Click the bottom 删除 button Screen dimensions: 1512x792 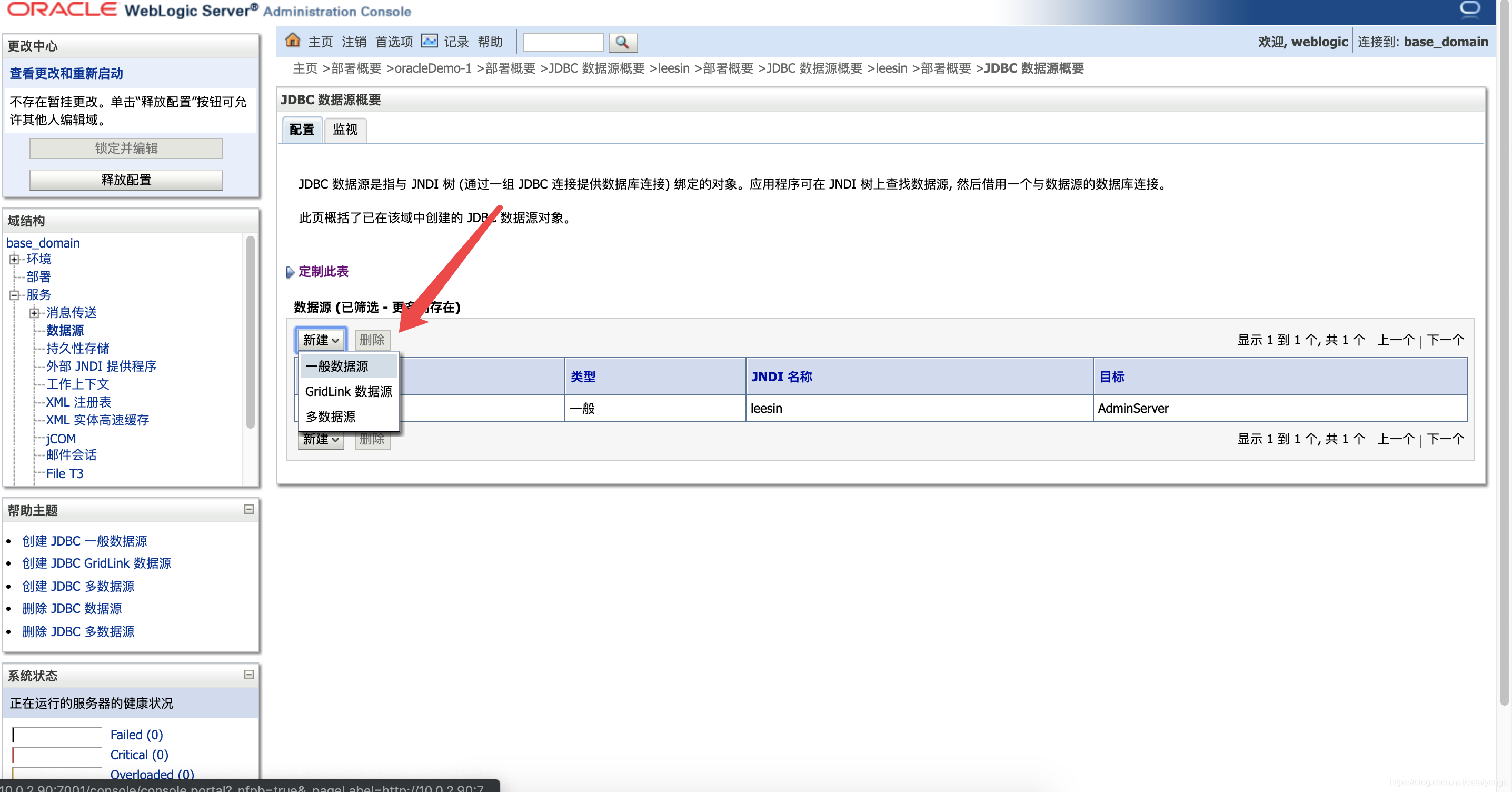(x=372, y=440)
